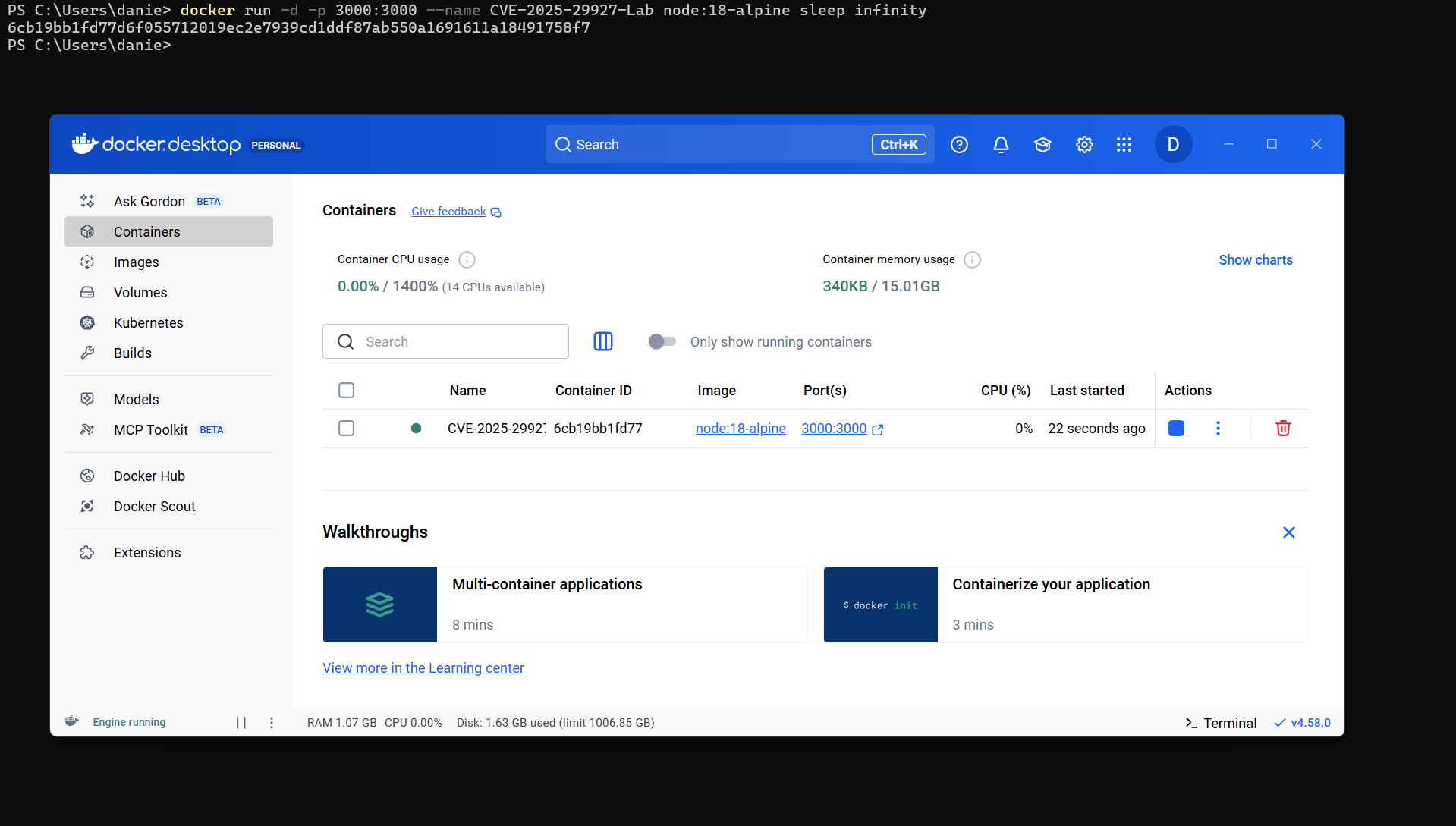Open the Containerize your application walkthrough
1456x826 pixels.
click(x=1065, y=605)
